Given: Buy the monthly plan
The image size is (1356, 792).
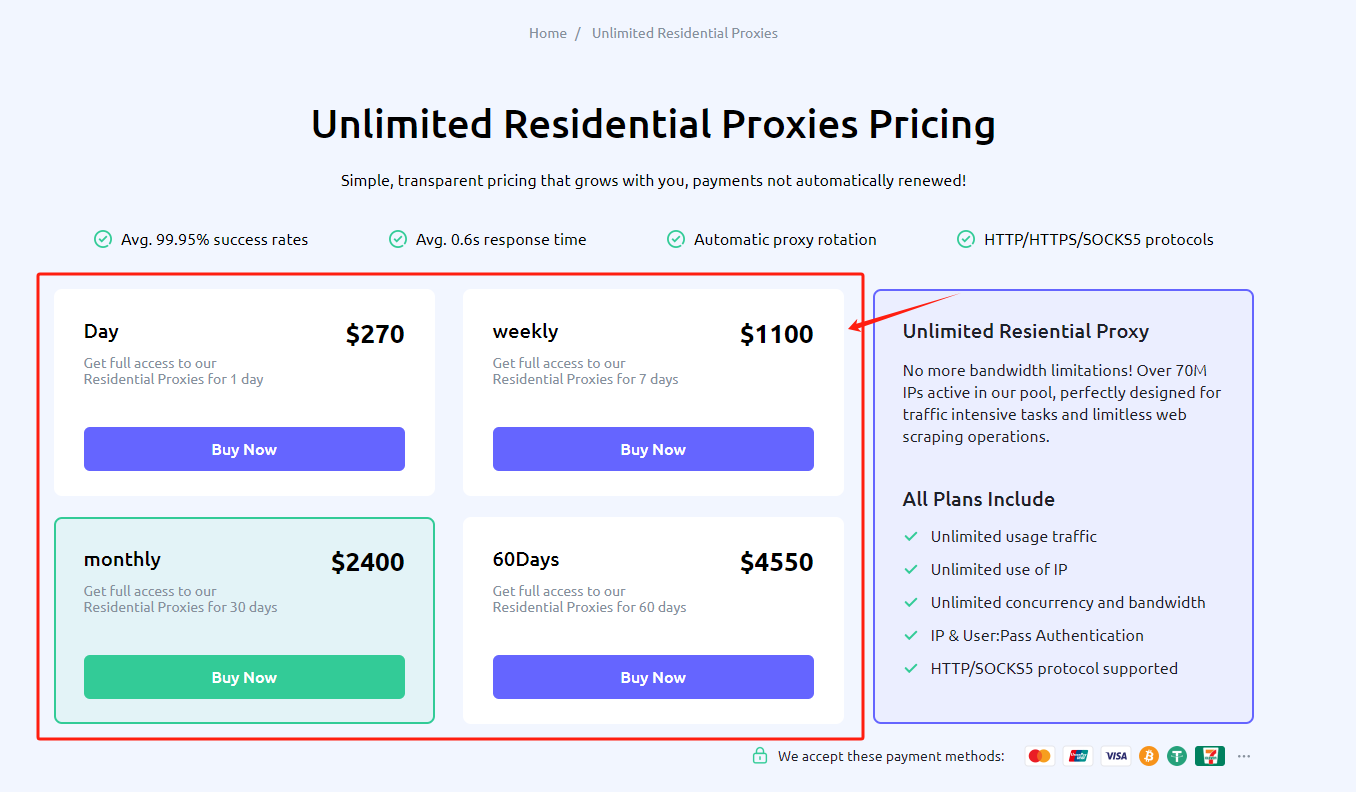Looking at the screenshot, I should click(244, 677).
